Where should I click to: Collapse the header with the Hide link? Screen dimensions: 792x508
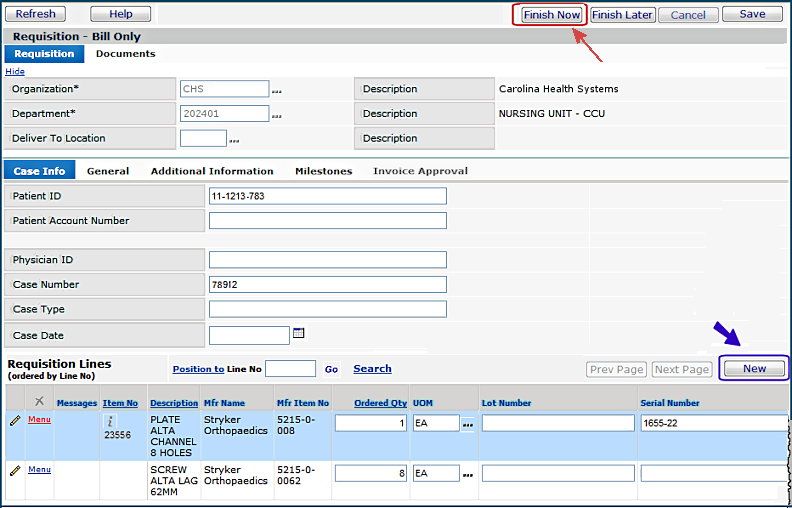coord(15,71)
